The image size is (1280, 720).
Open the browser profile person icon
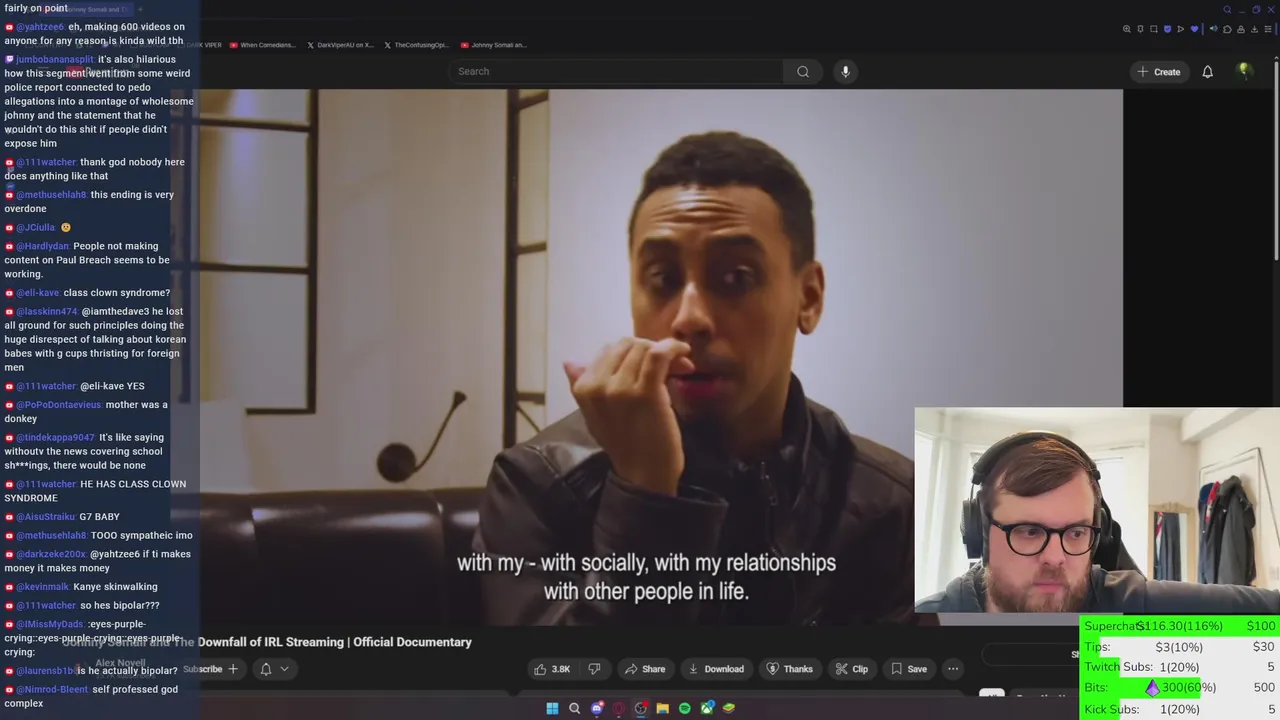[x=1241, y=29]
